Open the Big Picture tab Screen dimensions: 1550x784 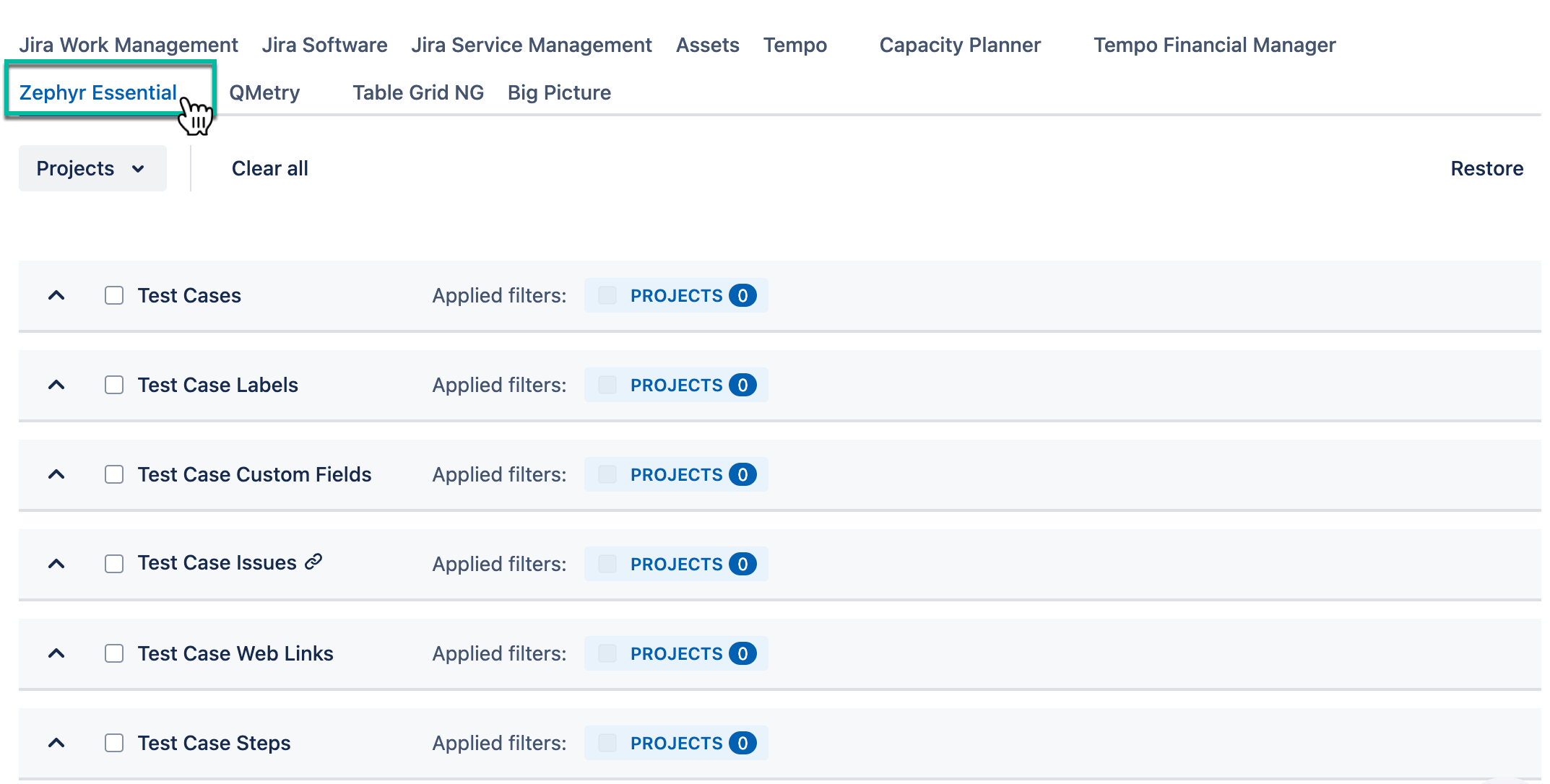pyautogui.click(x=559, y=92)
